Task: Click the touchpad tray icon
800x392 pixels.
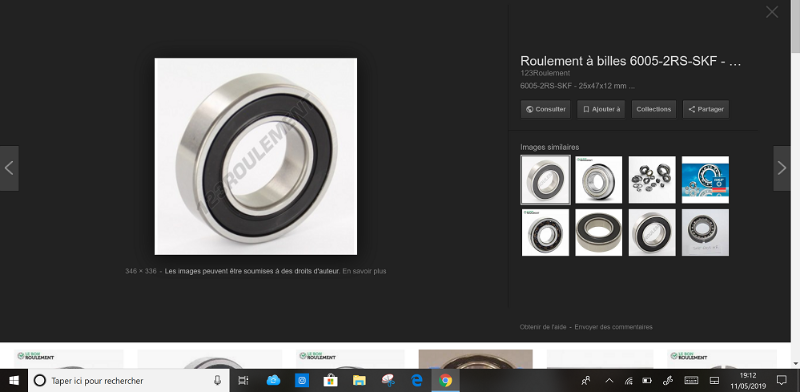Action: point(714,380)
